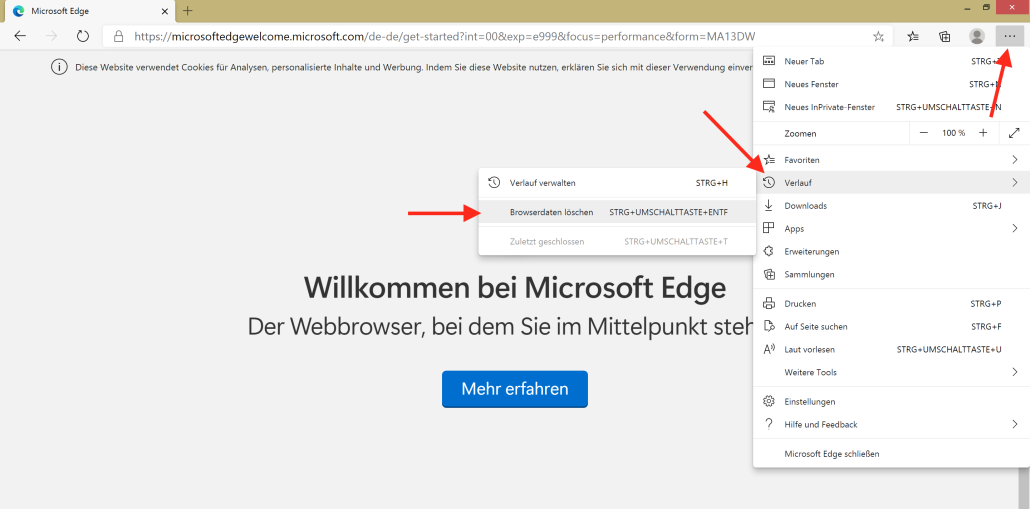
Task: Expand the Weitere Tools submenu chevron
Action: pos(1015,372)
